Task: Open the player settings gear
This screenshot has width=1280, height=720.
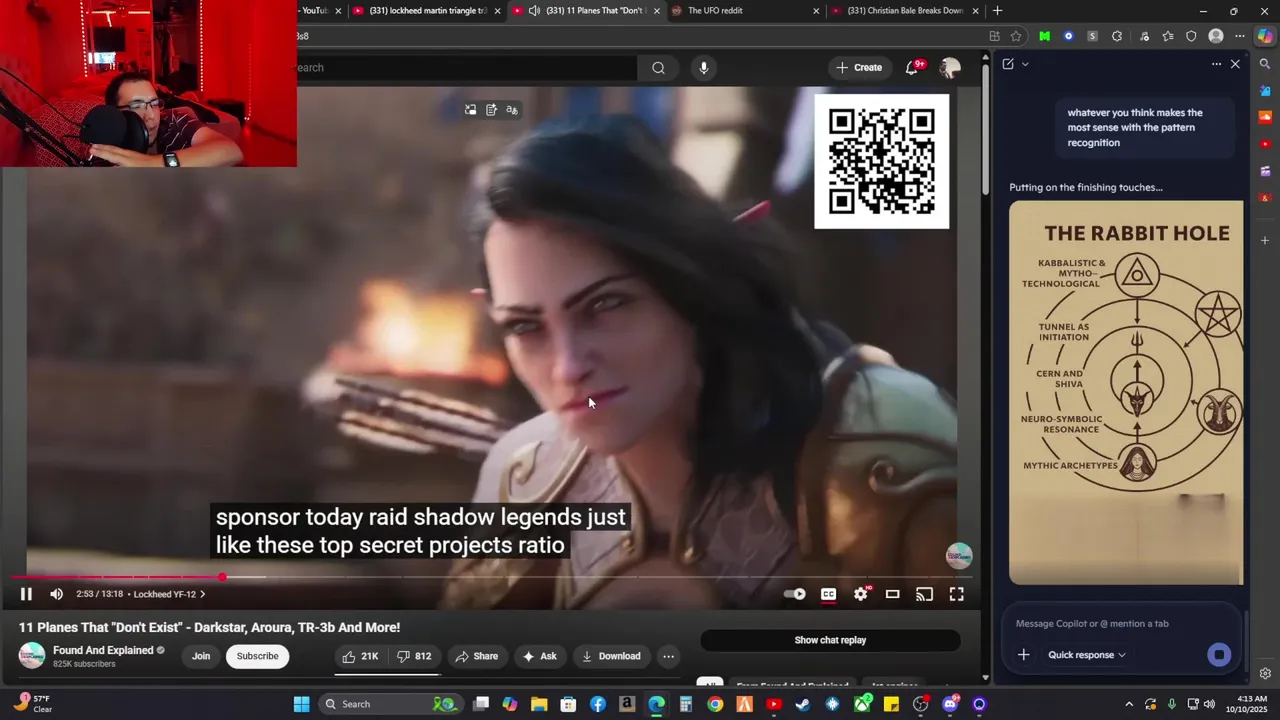Action: pyautogui.click(x=861, y=594)
